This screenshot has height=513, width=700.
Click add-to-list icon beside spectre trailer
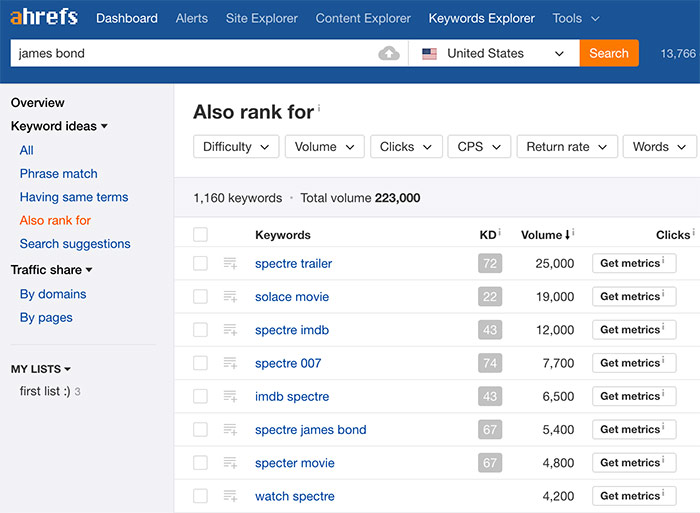[230, 264]
